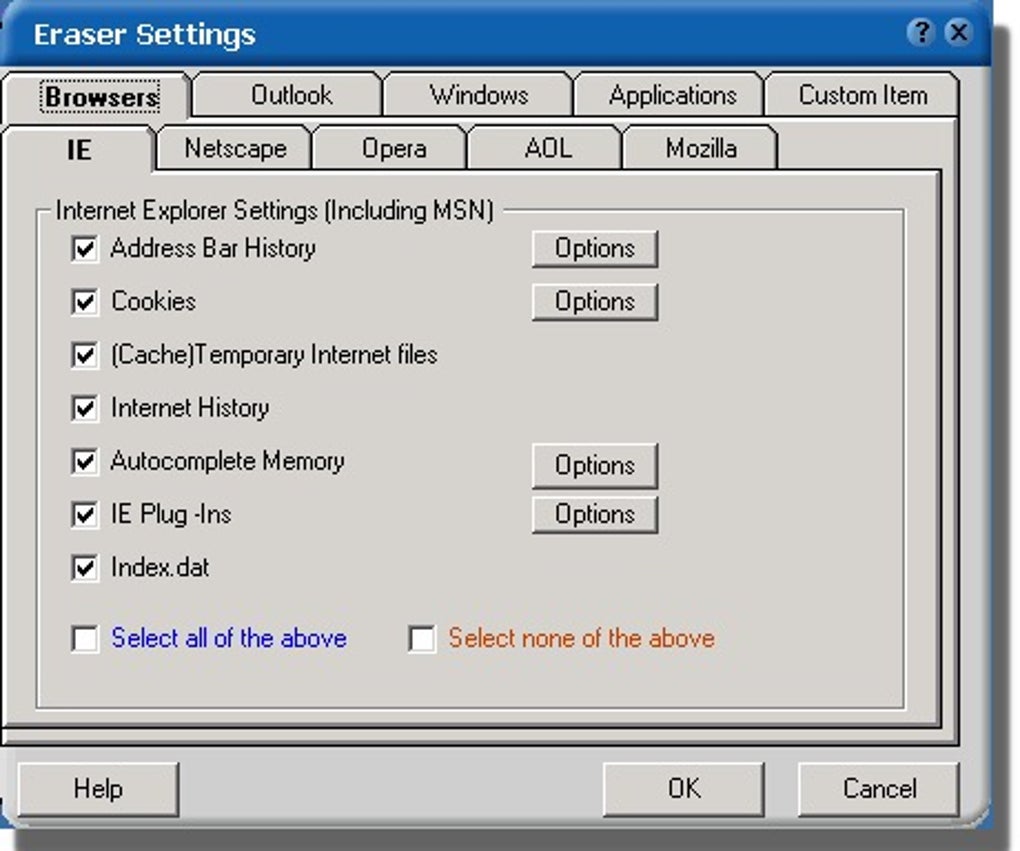Uncheck Address Bar History checkbox

[85, 249]
